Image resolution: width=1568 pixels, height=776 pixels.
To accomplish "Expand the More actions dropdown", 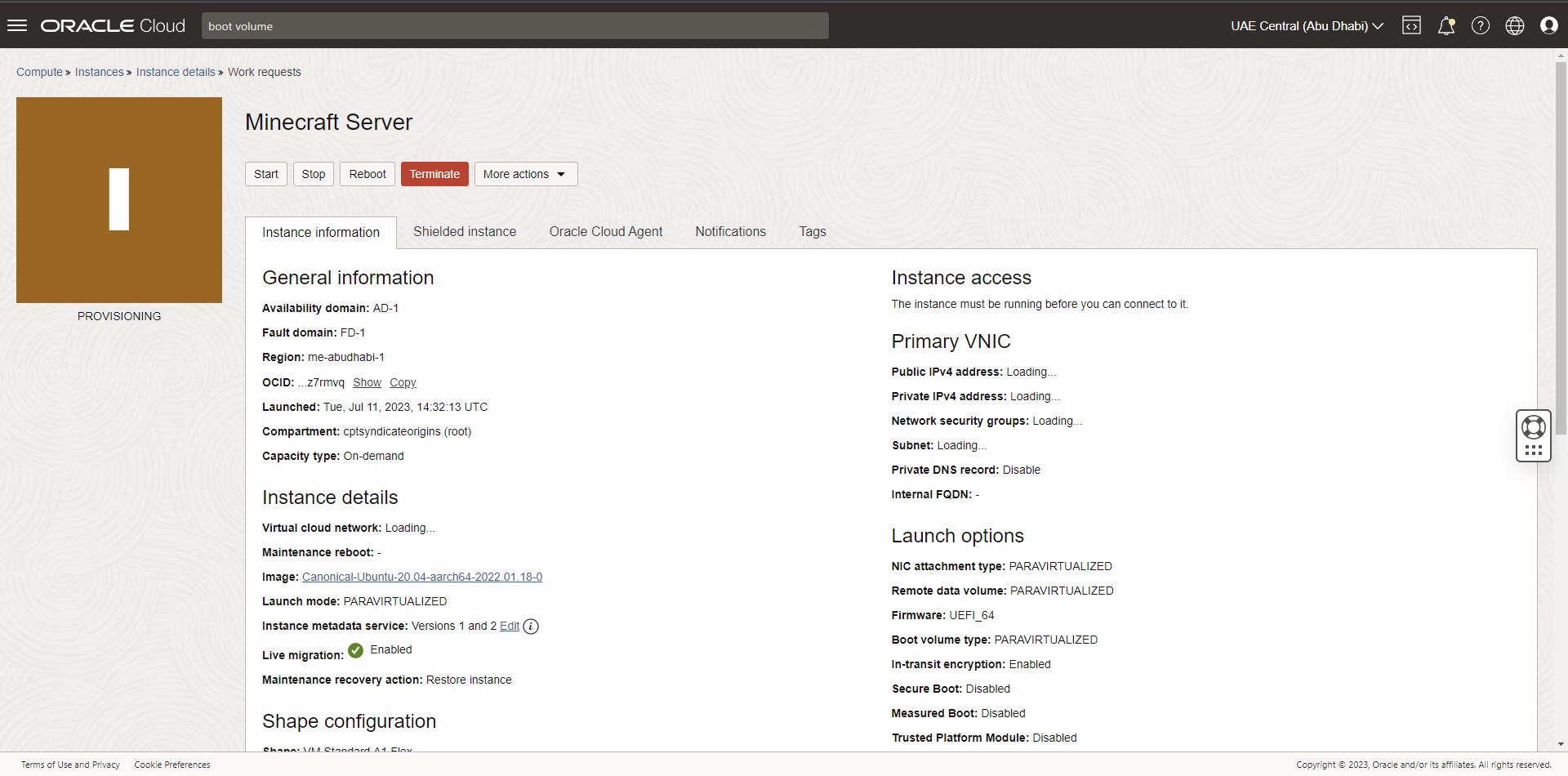I will [x=524, y=174].
